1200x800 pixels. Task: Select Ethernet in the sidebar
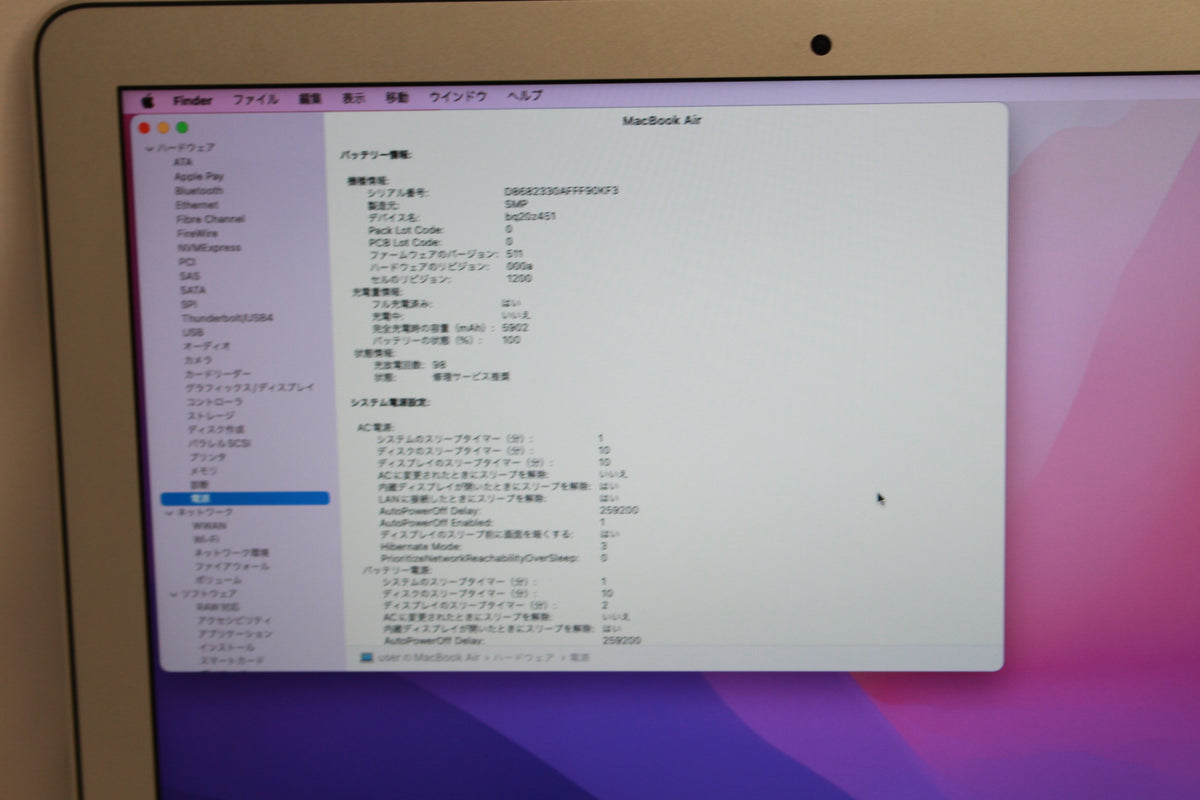tap(197, 205)
